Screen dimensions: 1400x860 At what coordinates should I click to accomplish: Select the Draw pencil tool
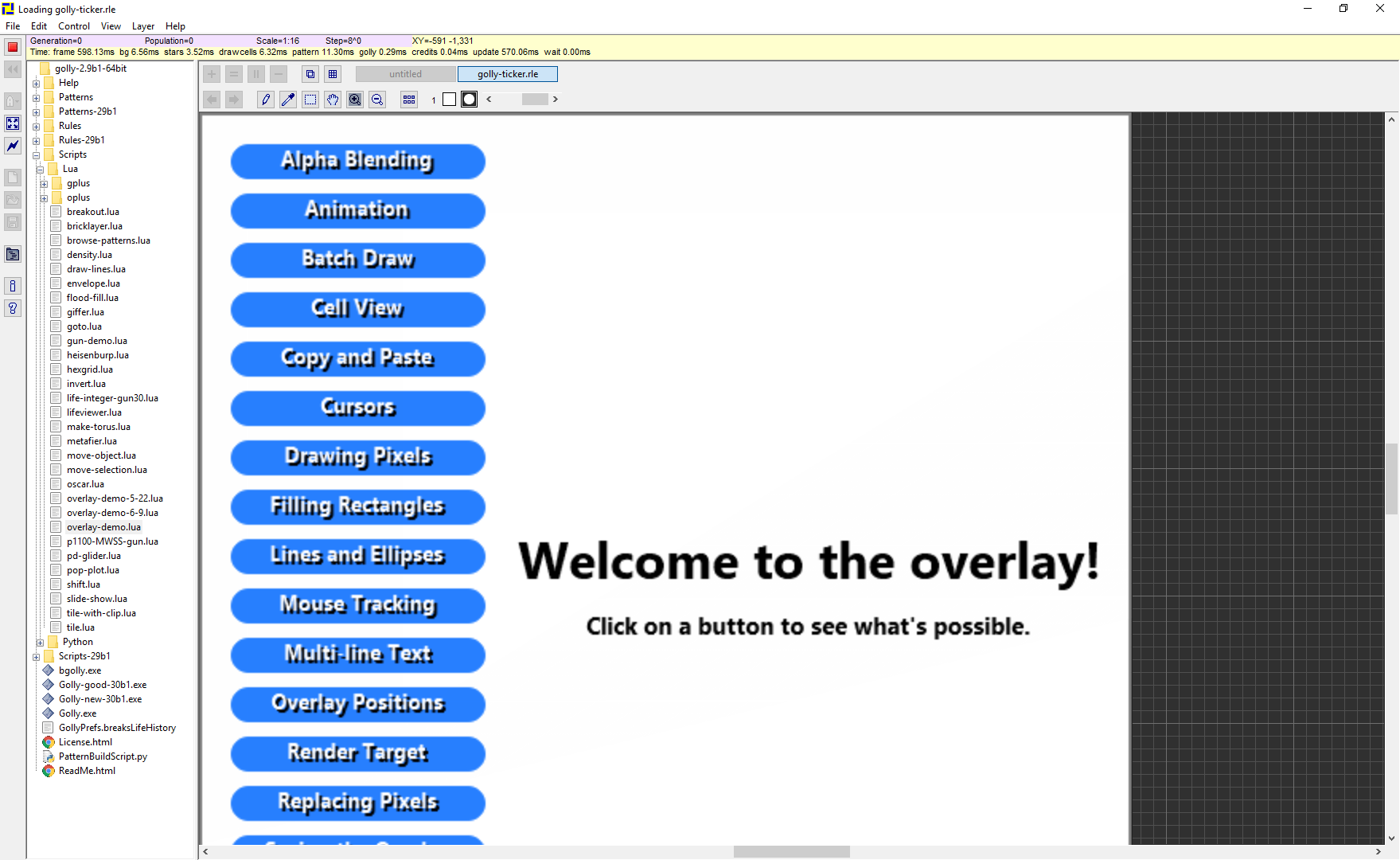266,100
